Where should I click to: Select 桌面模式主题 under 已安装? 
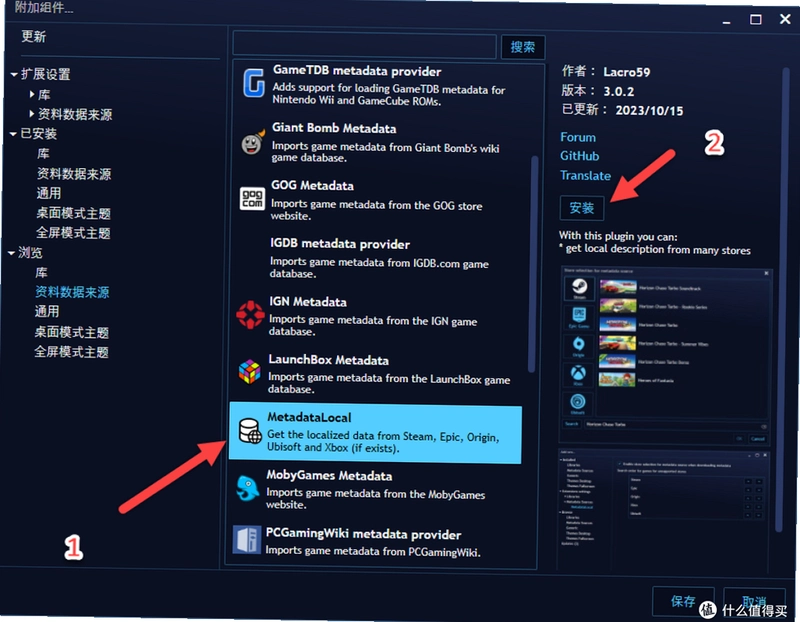pos(73,213)
